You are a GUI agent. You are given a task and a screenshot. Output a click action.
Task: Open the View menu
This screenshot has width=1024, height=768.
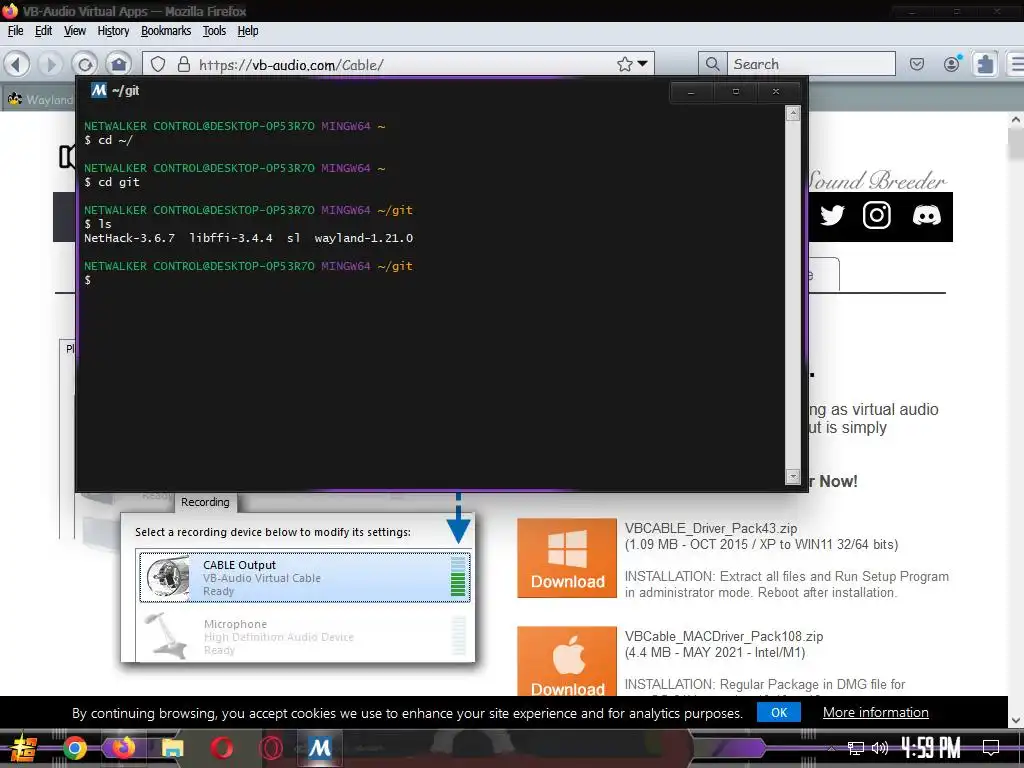(x=74, y=31)
